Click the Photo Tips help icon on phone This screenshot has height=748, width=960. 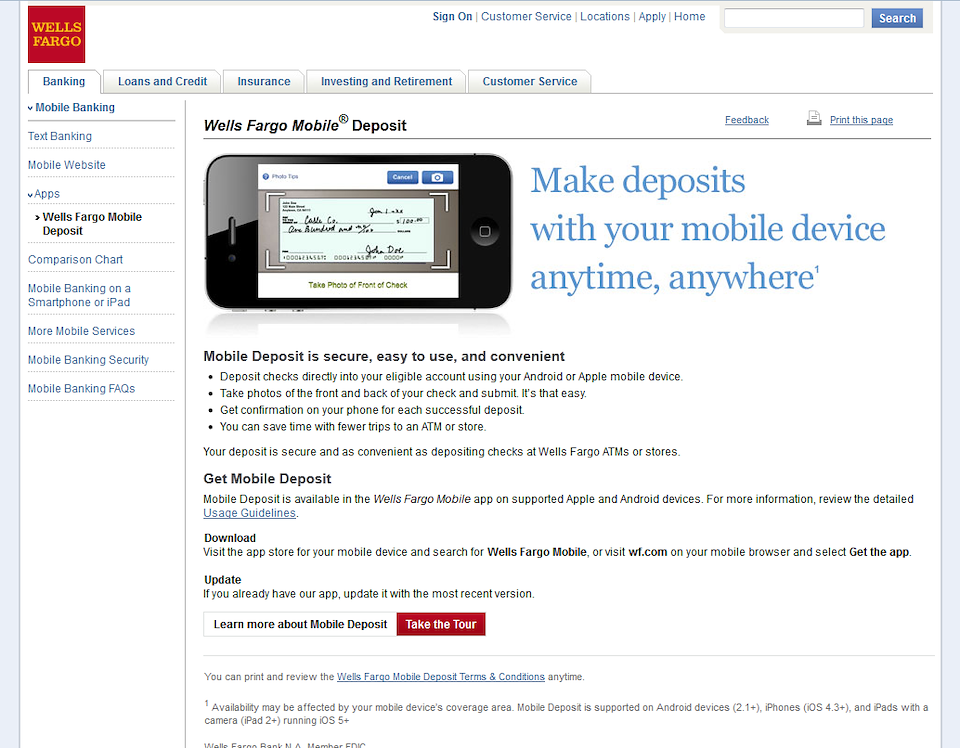[266, 176]
